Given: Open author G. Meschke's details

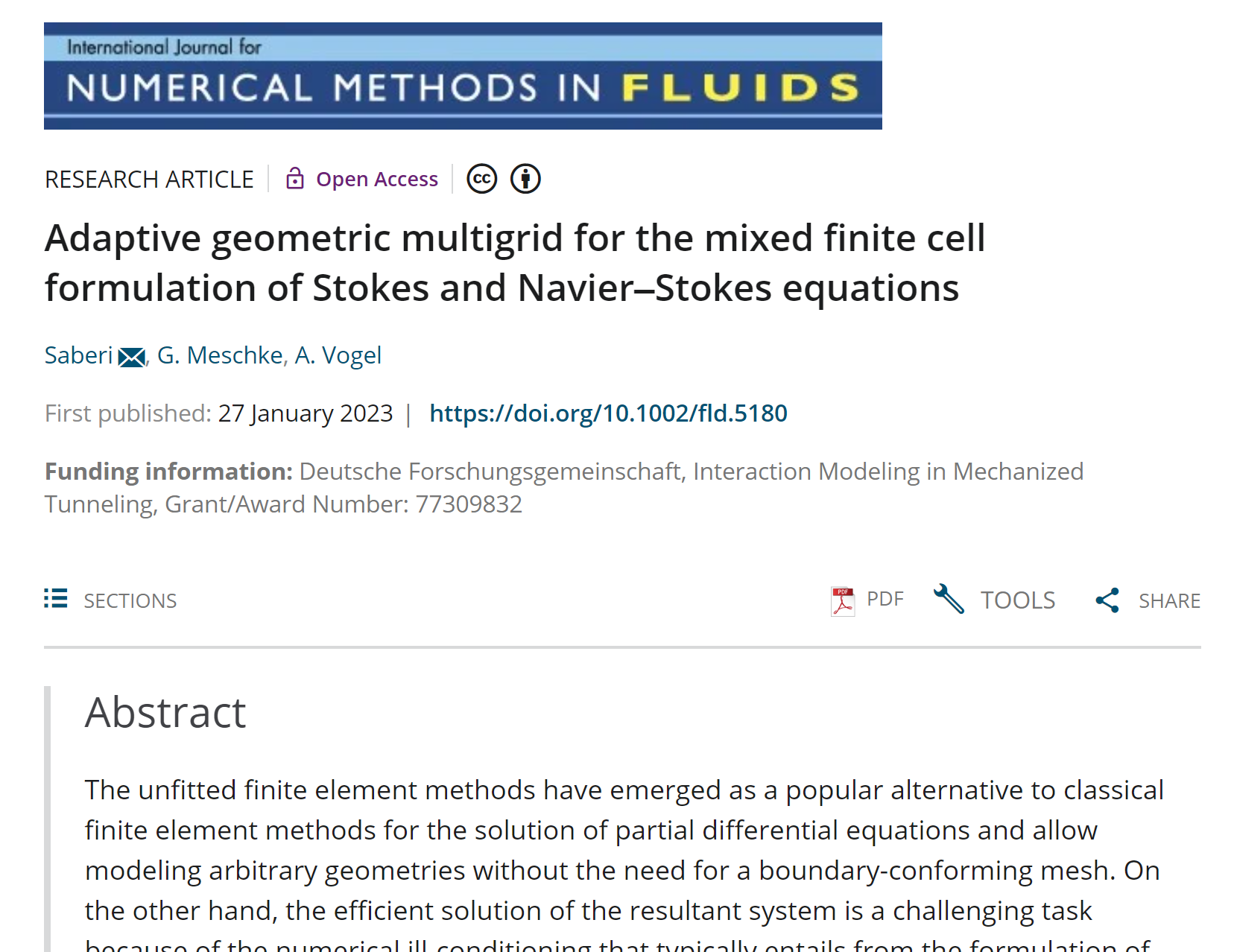Looking at the screenshot, I should [220, 355].
